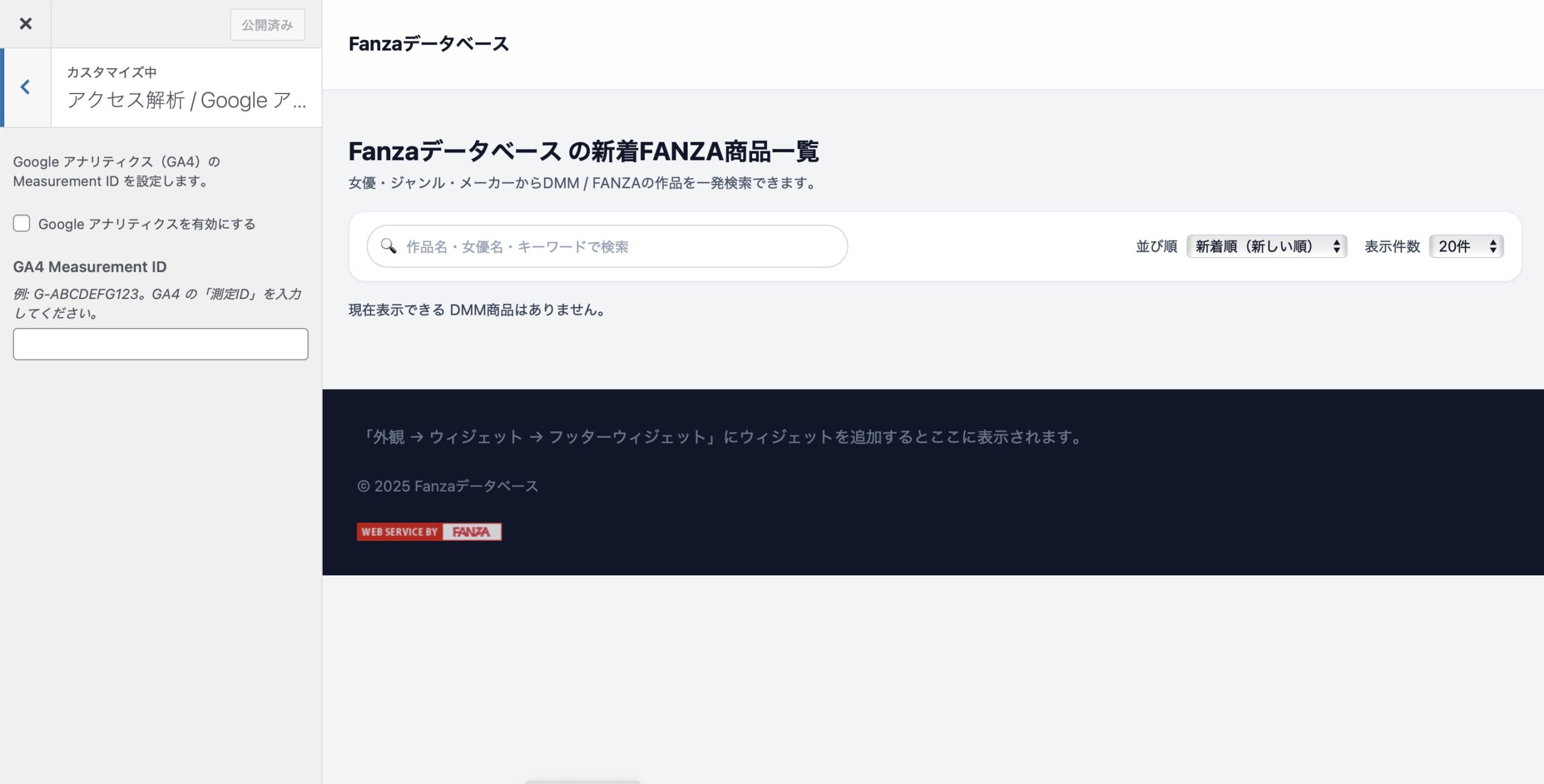Click the footer widget hint message
1544x784 pixels.
tap(721, 438)
